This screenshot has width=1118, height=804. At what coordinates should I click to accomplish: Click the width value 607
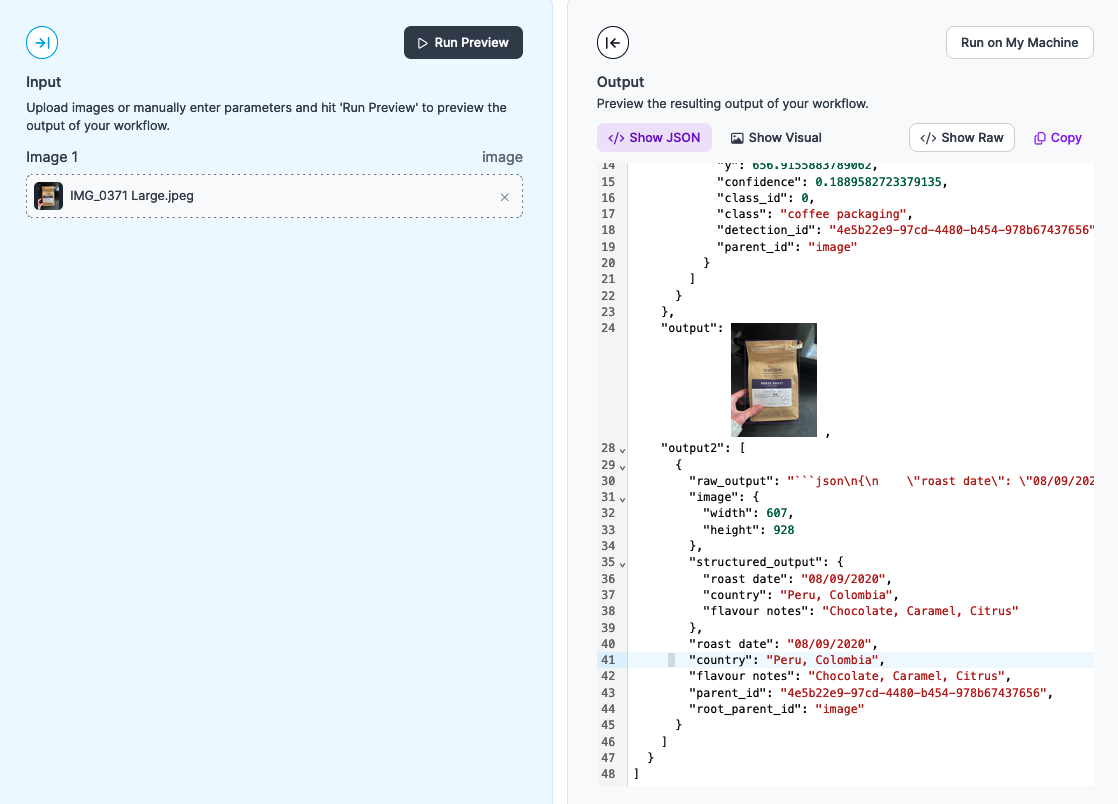point(776,512)
